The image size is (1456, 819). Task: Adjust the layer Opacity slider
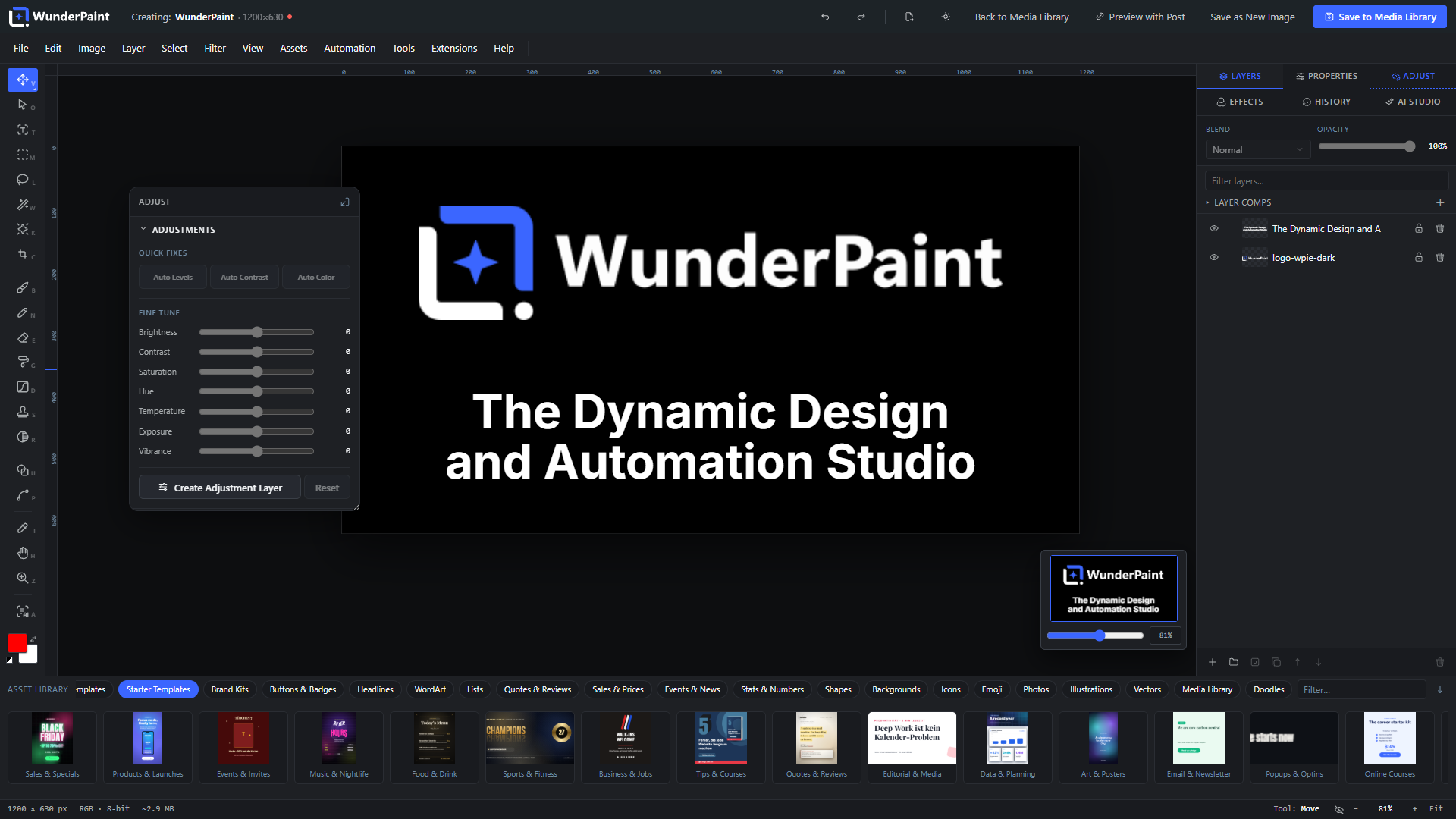(x=1367, y=146)
